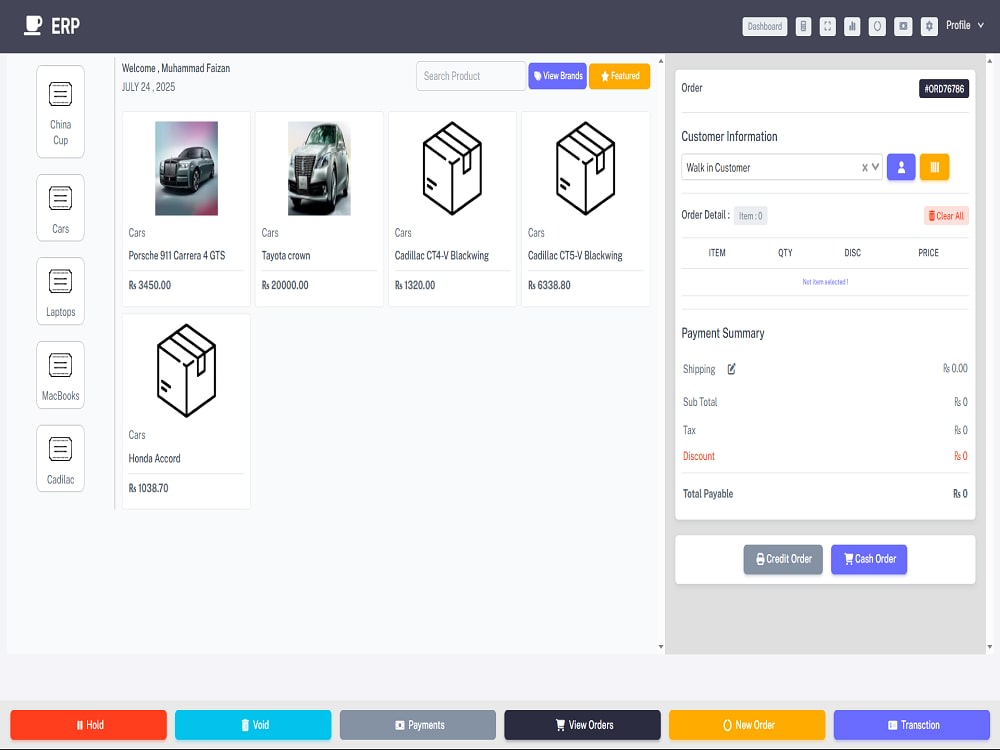Add Porsche 911 Carrera 4 GTS image
The height and width of the screenshot is (750, 1000).
pos(186,168)
